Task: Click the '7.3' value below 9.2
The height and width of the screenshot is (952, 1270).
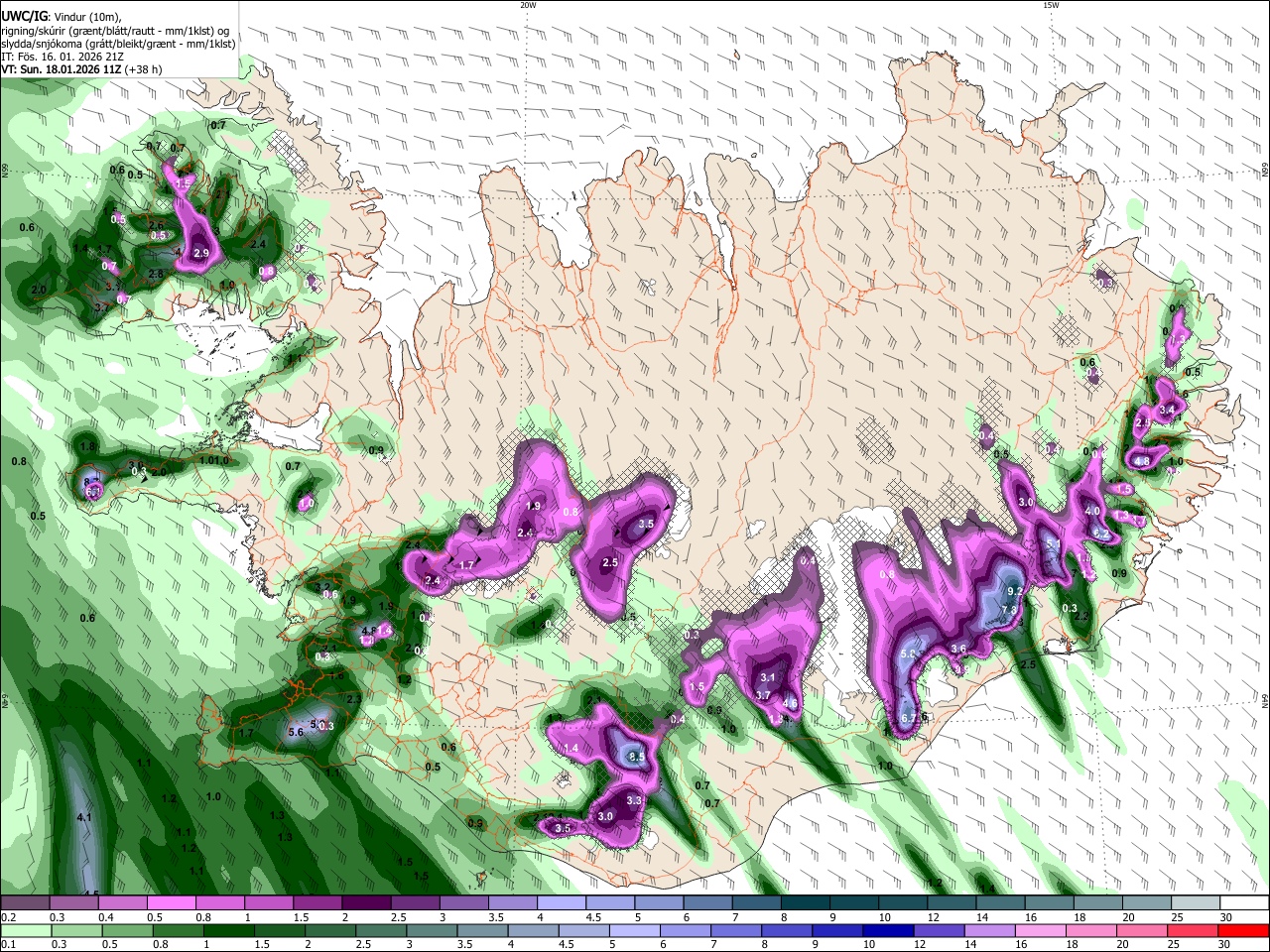Action: (1009, 609)
